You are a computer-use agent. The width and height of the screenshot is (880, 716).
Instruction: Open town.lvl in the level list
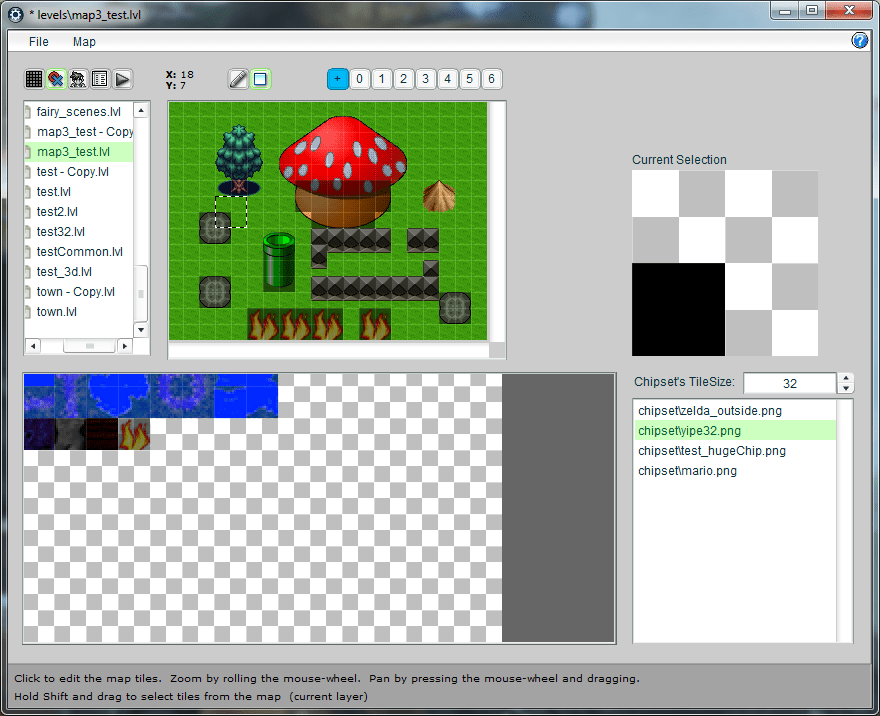57,312
